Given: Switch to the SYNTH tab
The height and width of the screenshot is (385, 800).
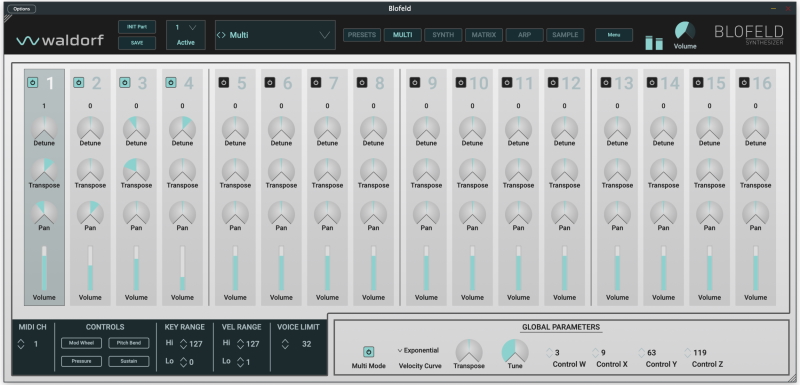Looking at the screenshot, I should (x=443, y=35).
